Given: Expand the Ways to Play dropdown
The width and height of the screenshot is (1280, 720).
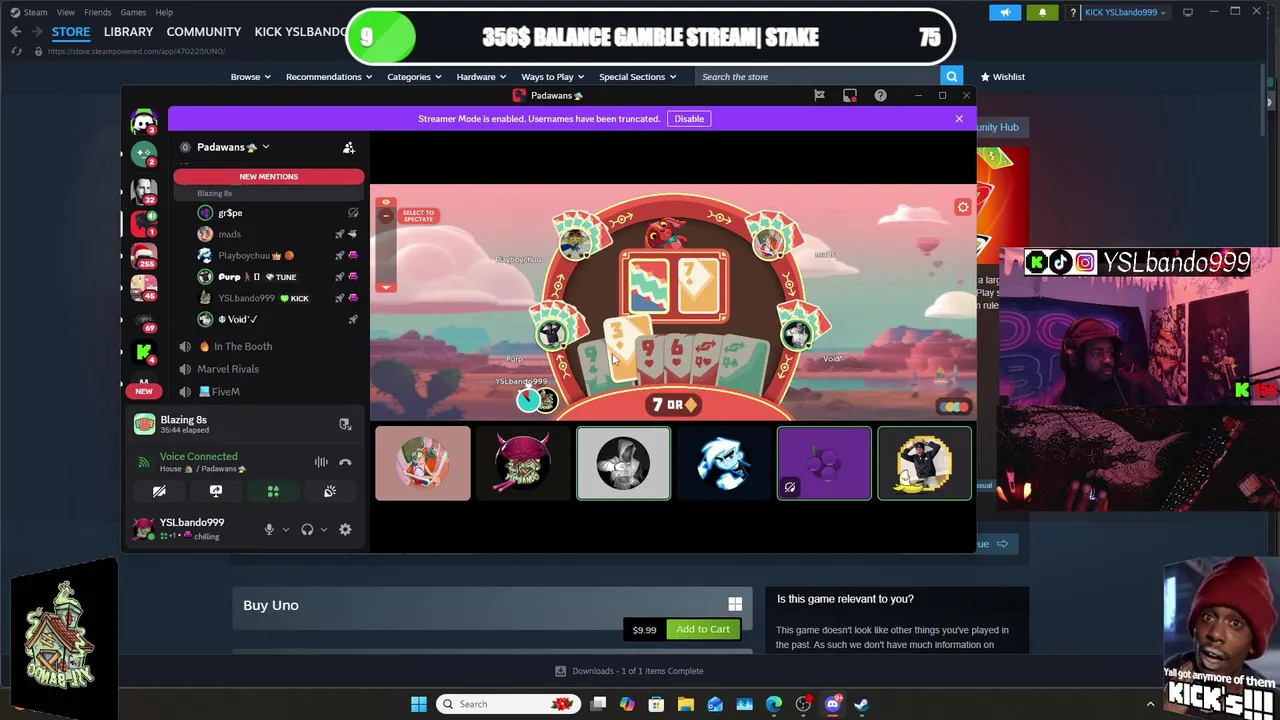Looking at the screenshot, I should pyautogui.click(x=553, y=77).
